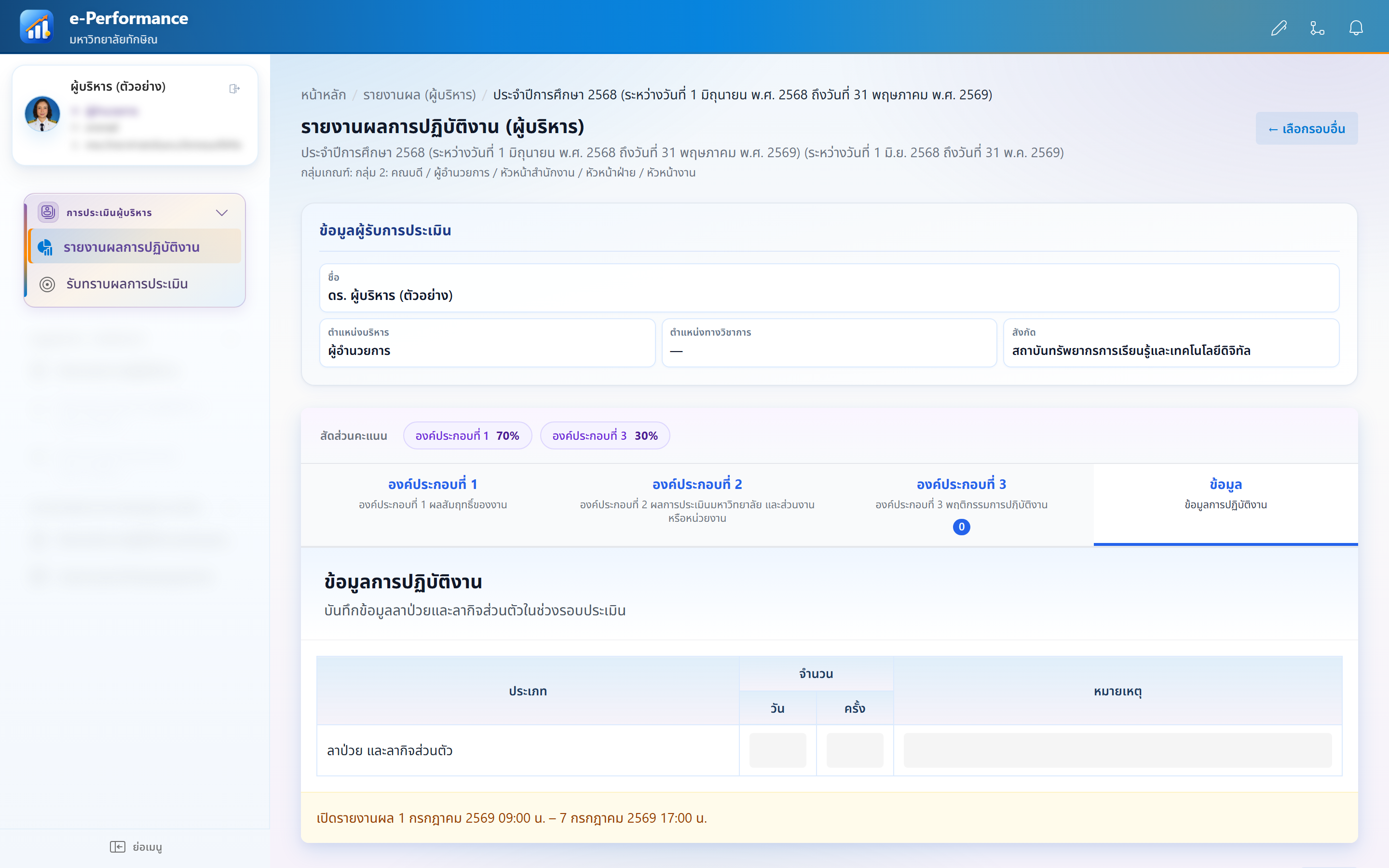Image resolution: width=1389 pixels, height=868 pixels.
Task: Click the target icon of รับทราบผลการประเมิน
Action: pos(47,284)
